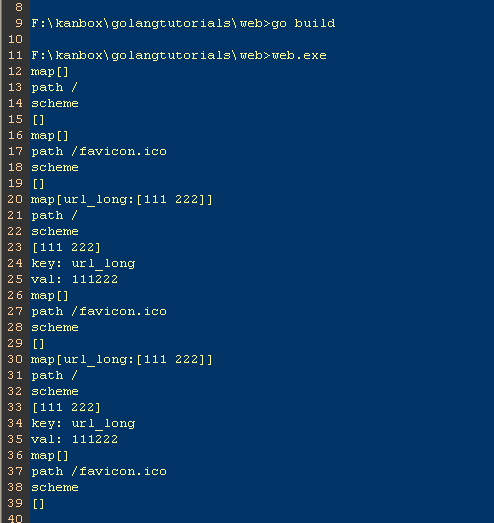Screen dimensions: 494x523
Task: Click '[111 222]' on line 23
Action: pyautogui.click(x=66, y=247)
